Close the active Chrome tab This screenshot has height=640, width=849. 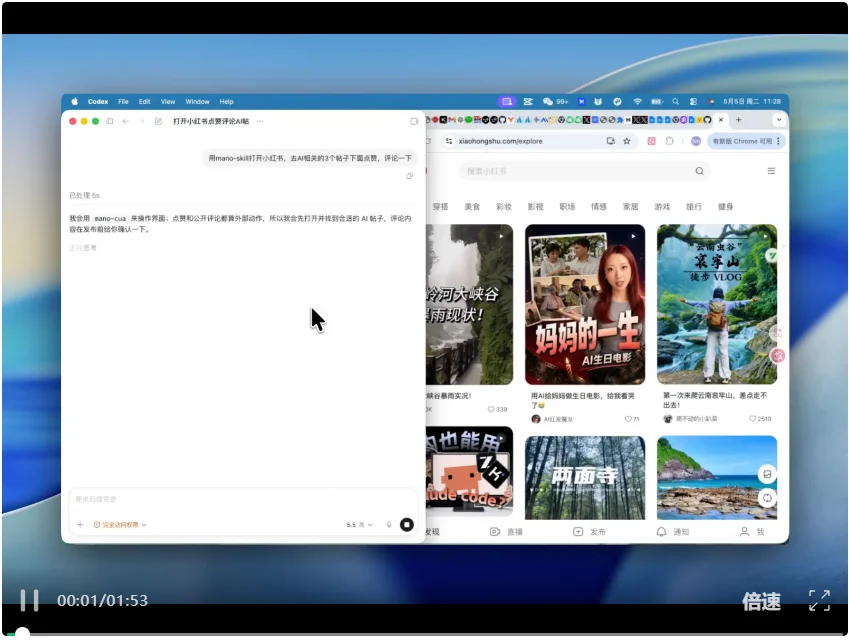pos(721,120)
